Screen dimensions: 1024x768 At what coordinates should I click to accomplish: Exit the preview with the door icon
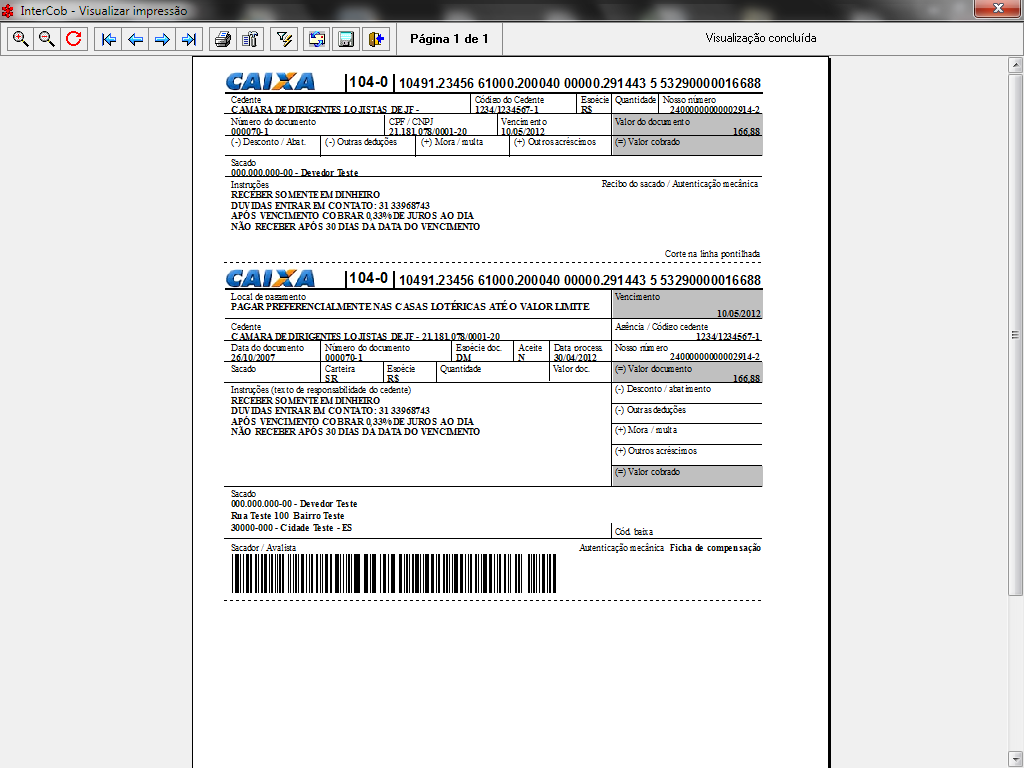(377, 39)
